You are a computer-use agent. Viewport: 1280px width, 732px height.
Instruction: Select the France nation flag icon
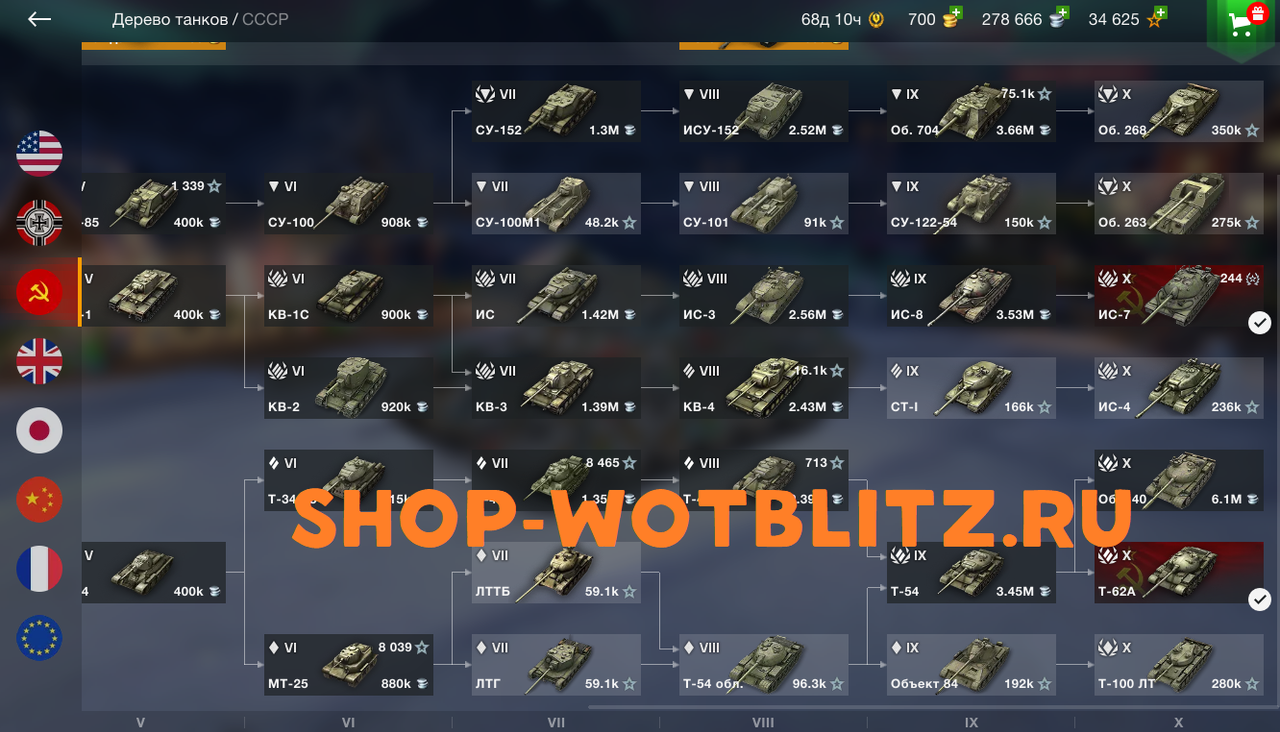tap(40, 569)
